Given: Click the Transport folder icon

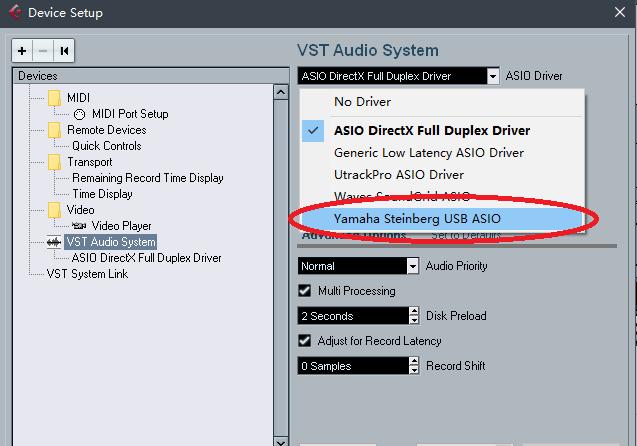Looking at the screenshot, I should click(54, 162).
